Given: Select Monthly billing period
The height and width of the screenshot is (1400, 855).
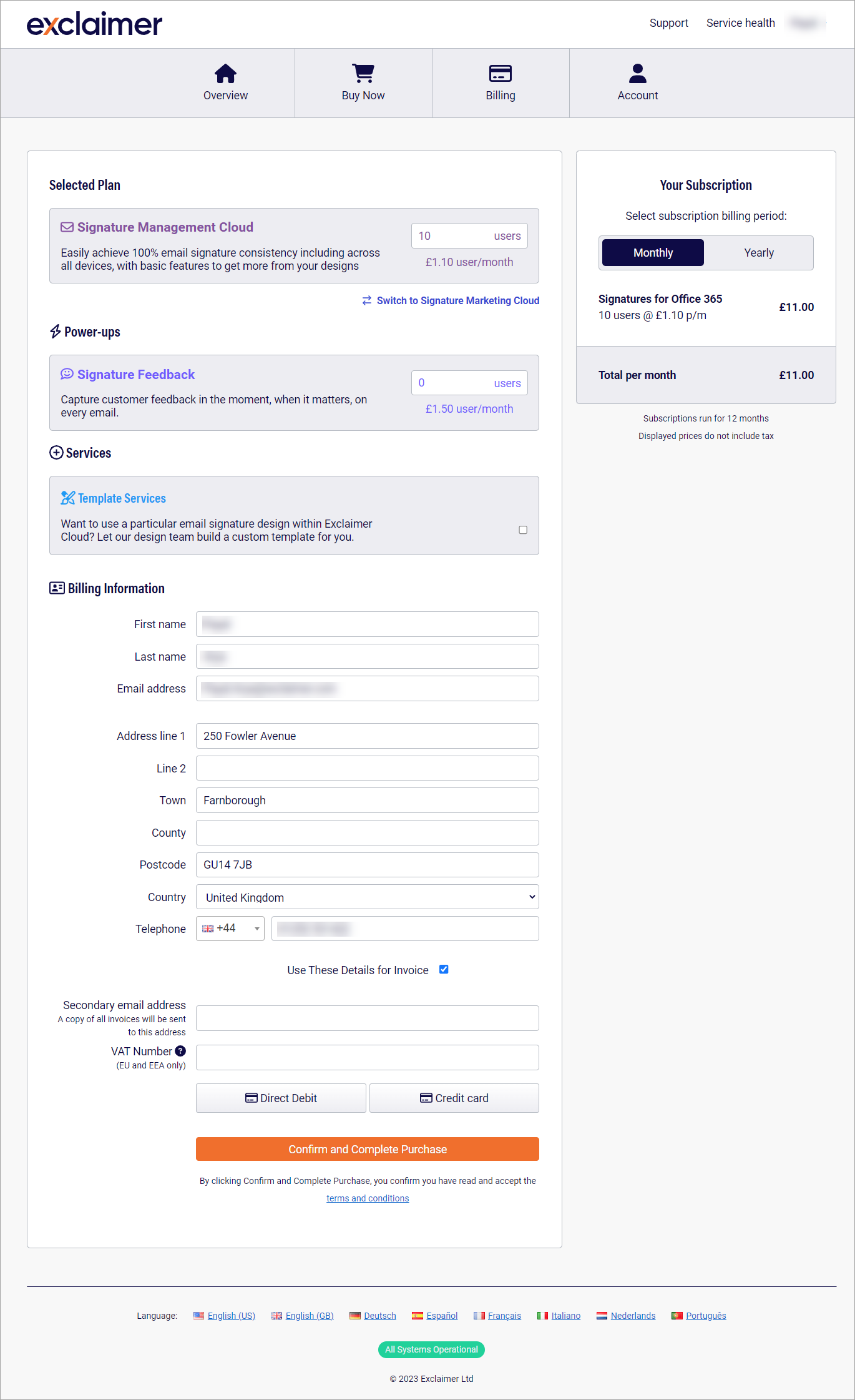Looking at the screenshot, I should pyautogui.click(x=653, y=253).
